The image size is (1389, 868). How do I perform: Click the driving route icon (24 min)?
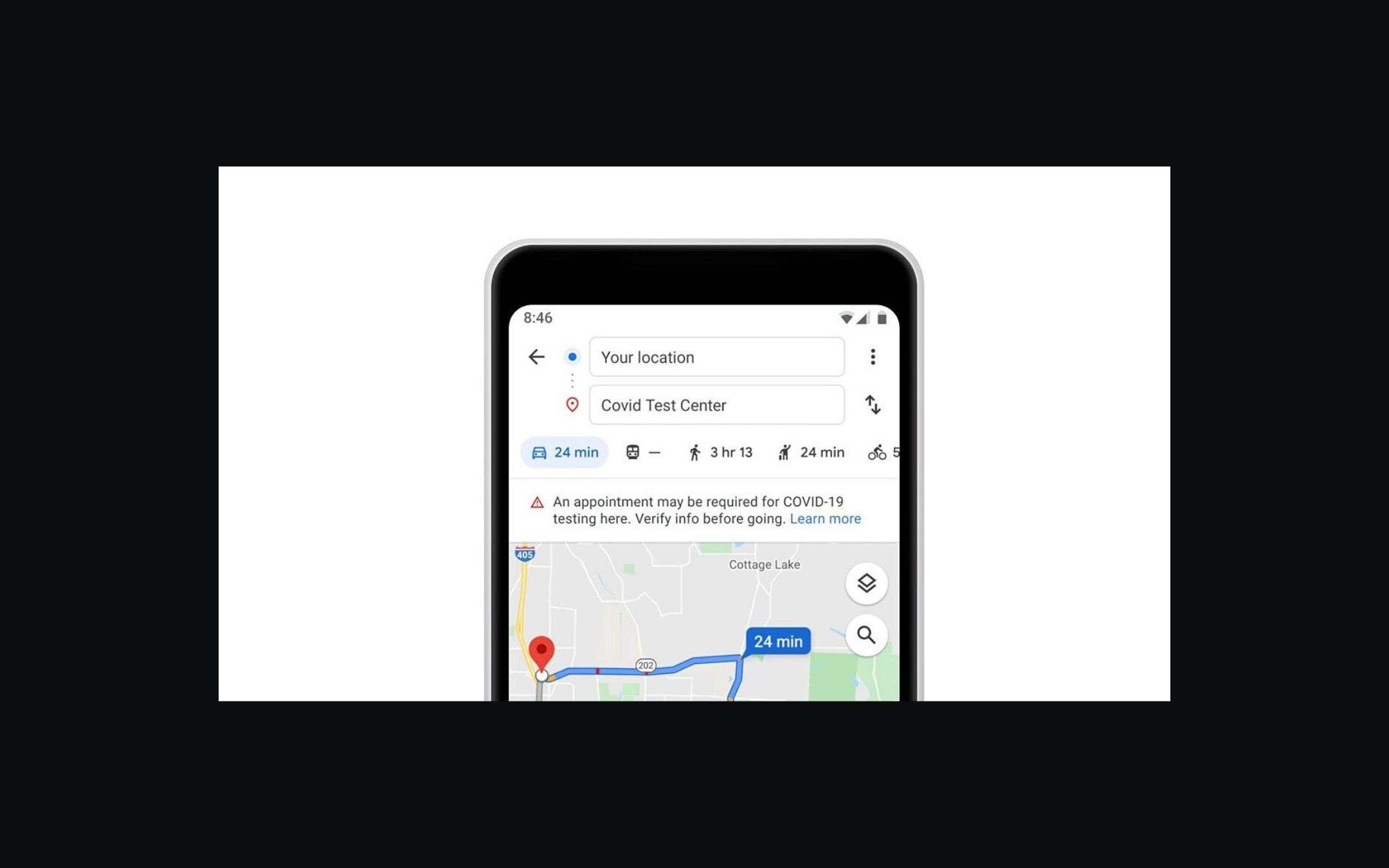562,452
